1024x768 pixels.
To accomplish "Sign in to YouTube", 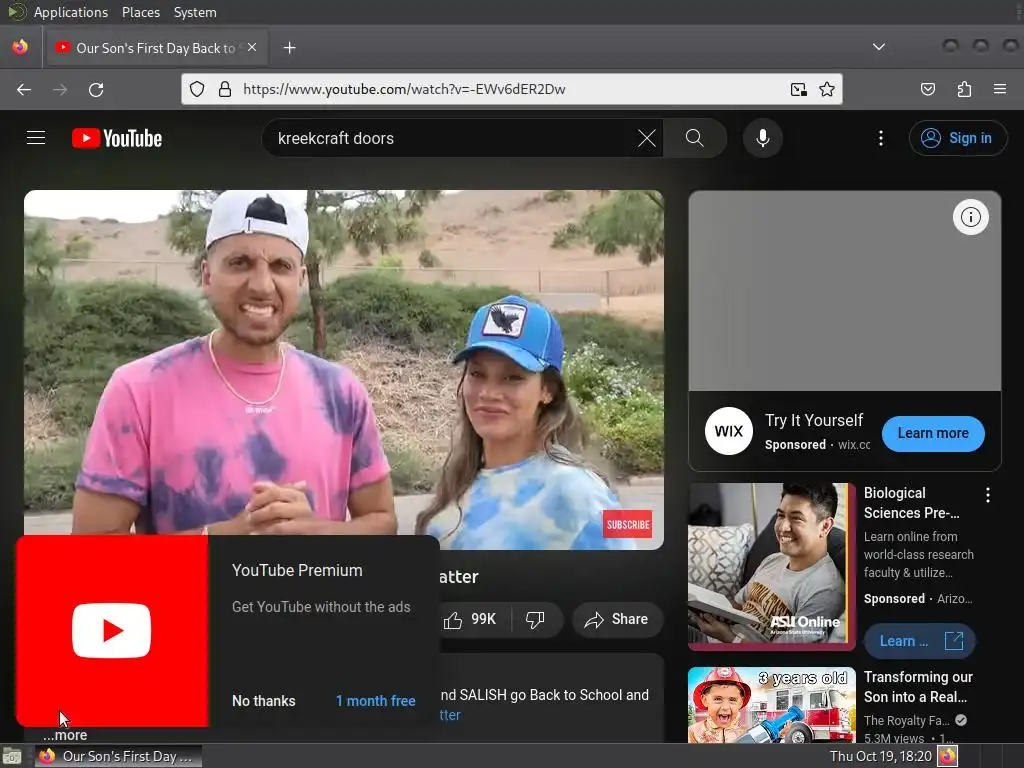I will point(958,138).
